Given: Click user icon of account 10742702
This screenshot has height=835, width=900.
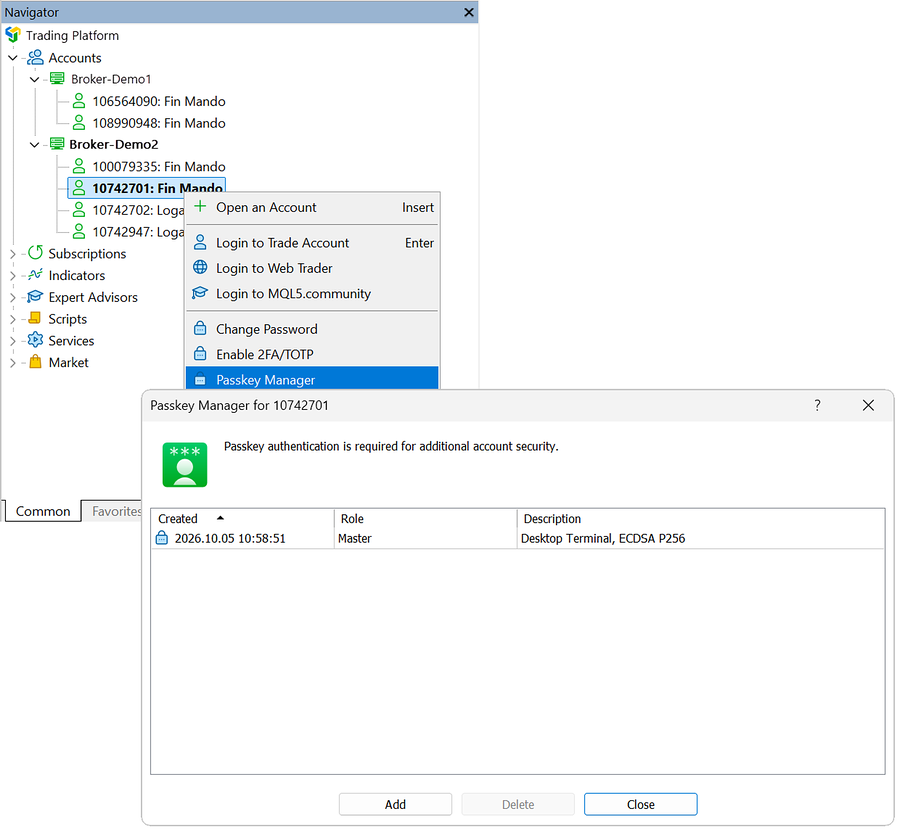Looking at the screenshot, I should 79,210.
